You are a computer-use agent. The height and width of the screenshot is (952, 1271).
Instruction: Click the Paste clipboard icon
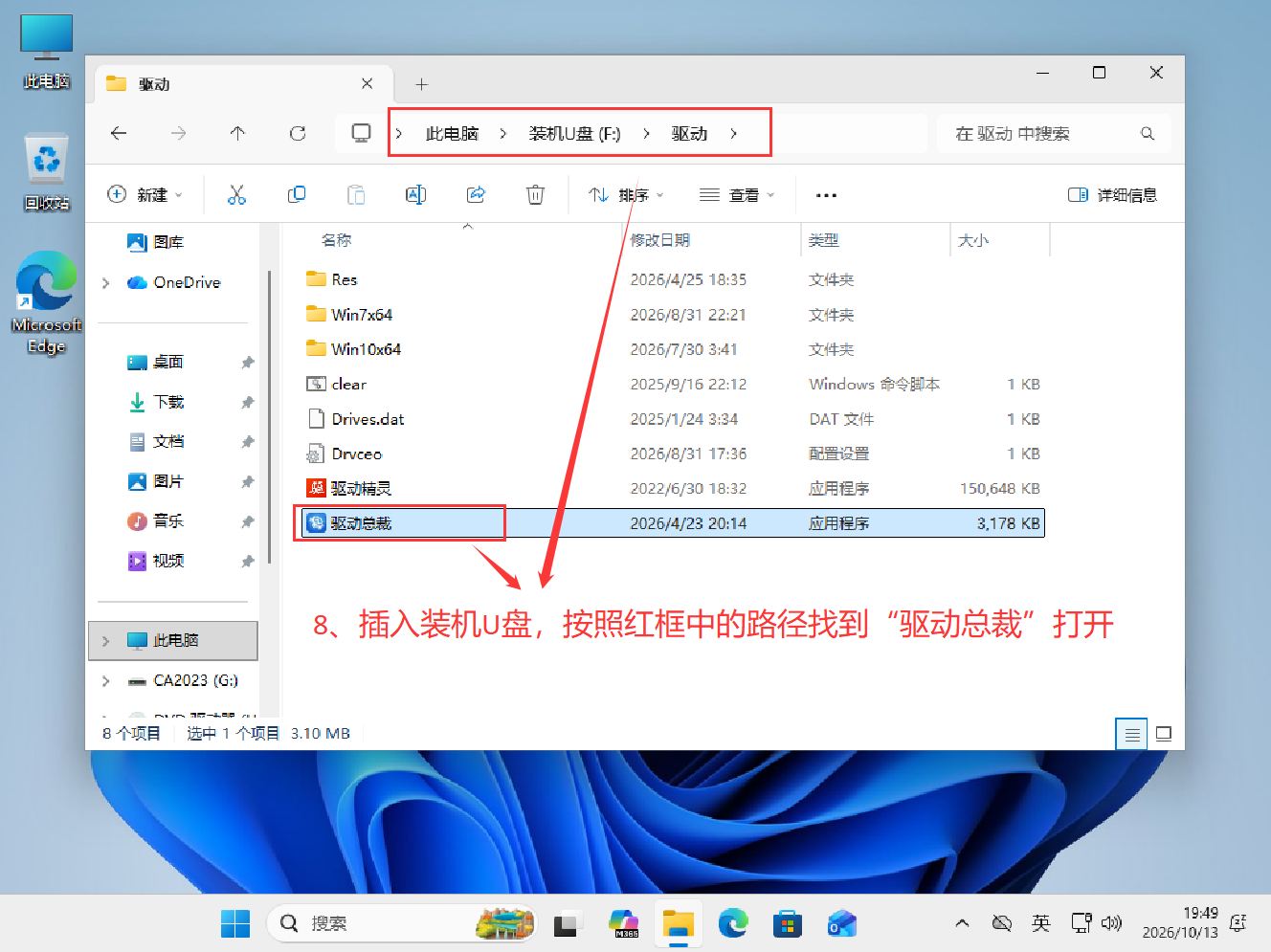356,195
